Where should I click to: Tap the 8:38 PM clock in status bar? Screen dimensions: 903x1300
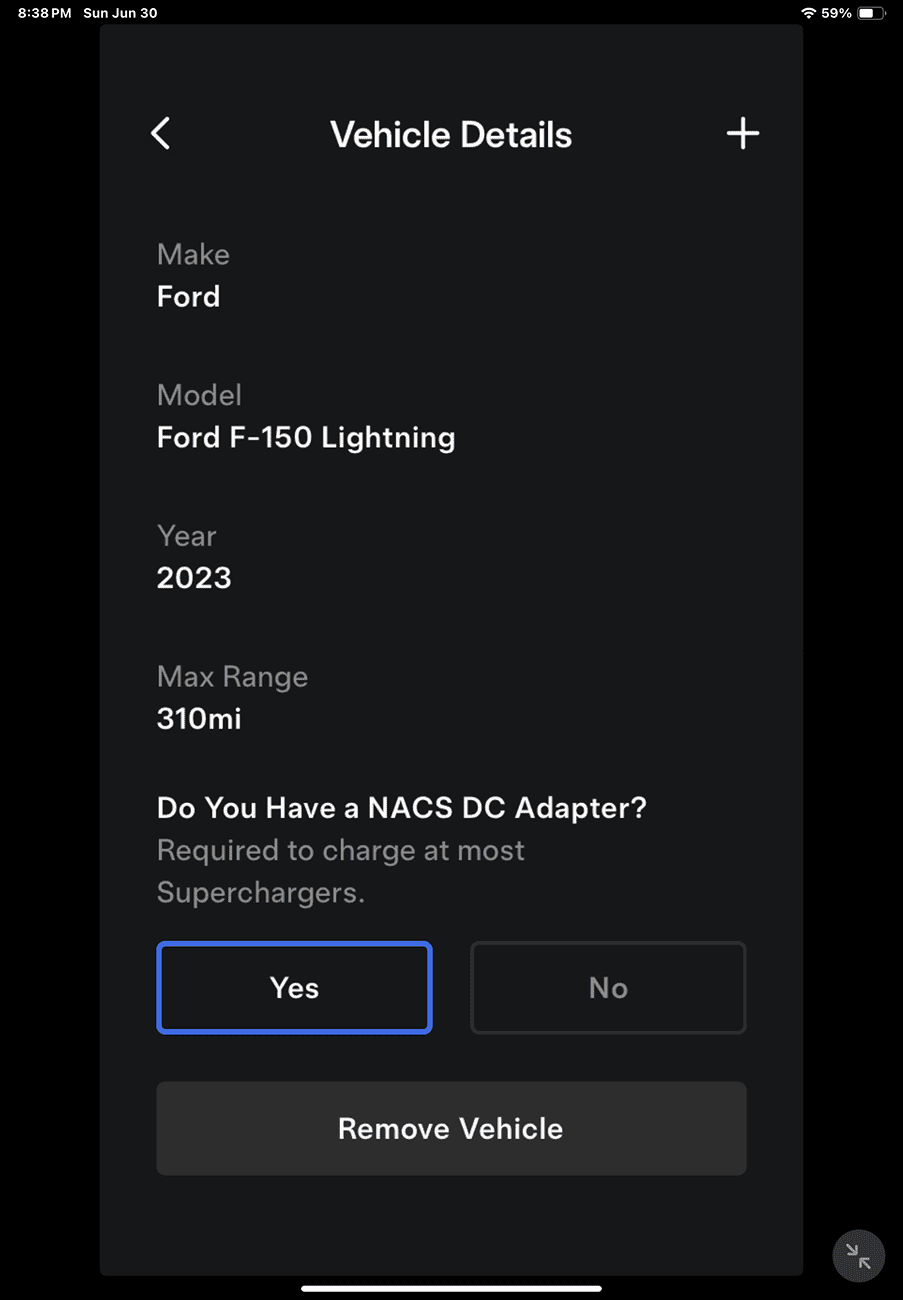tap(45, 13)
